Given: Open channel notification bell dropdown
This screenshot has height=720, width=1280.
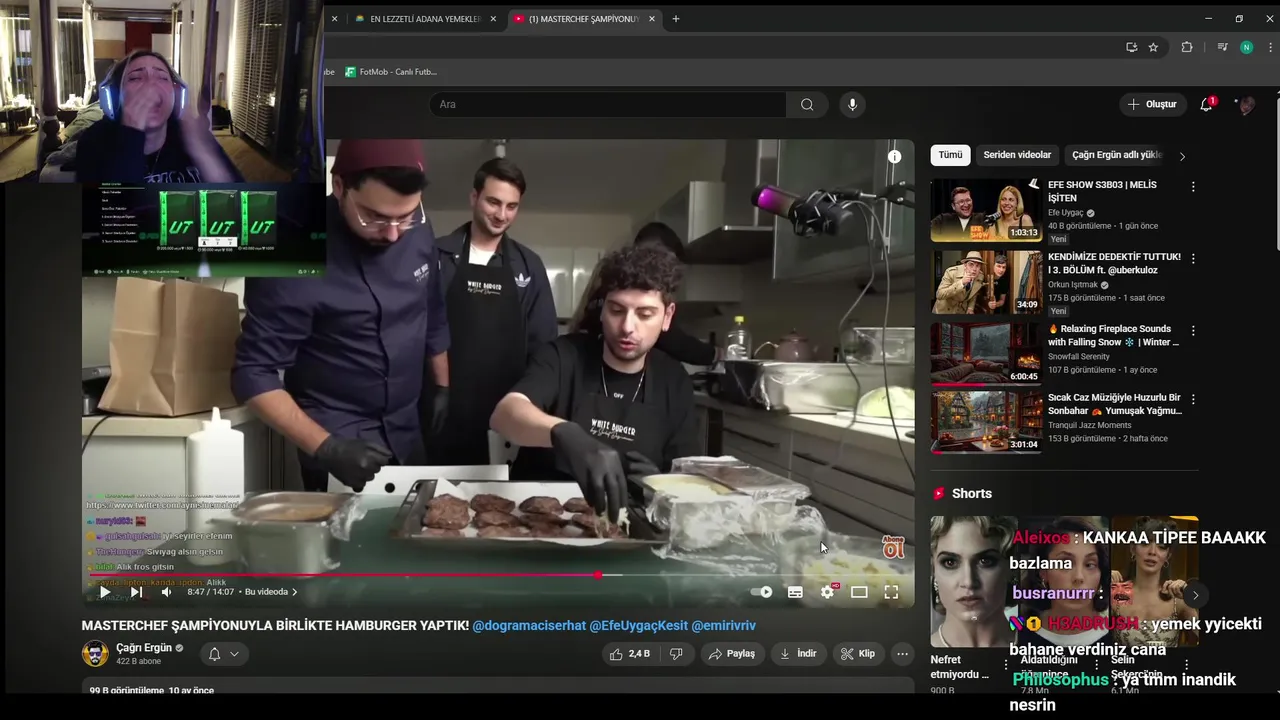Looking at the screenshot, I should (x=223, y=654).
